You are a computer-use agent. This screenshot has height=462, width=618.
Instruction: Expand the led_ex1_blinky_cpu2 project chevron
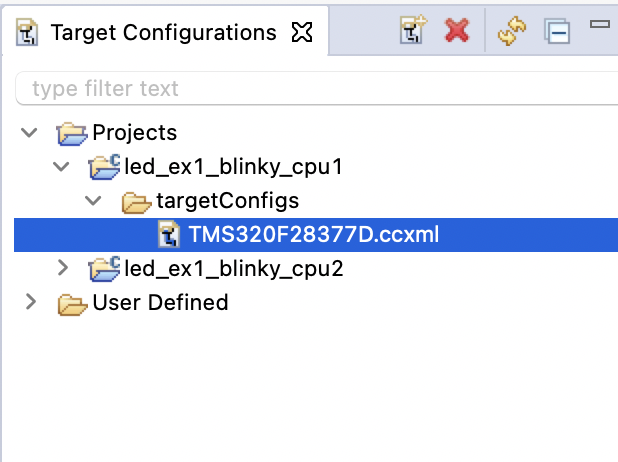63,268
